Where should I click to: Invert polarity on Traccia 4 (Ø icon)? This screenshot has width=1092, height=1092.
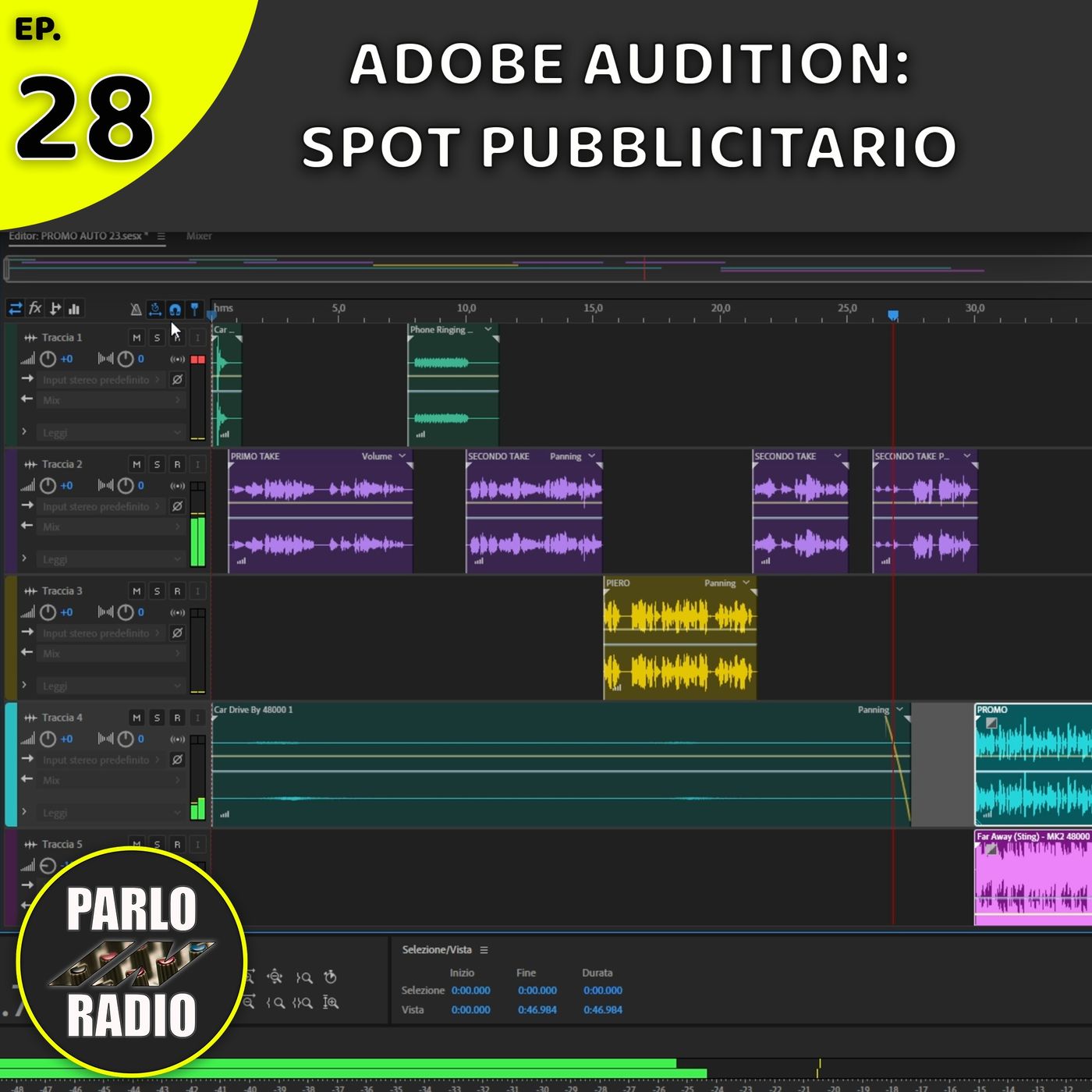177,760
